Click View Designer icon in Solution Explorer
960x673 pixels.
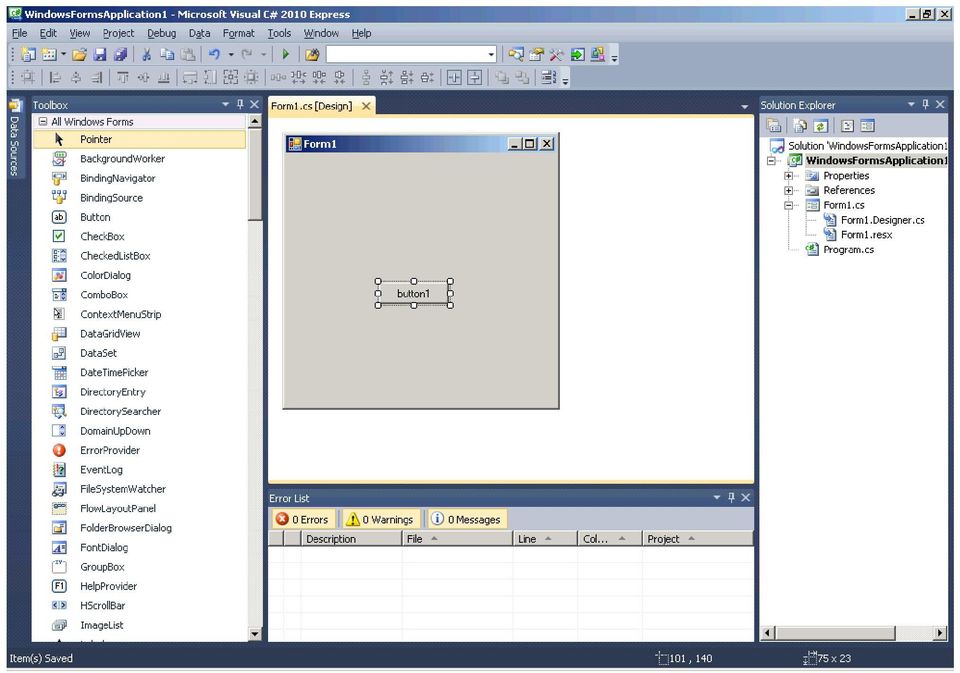868,126
